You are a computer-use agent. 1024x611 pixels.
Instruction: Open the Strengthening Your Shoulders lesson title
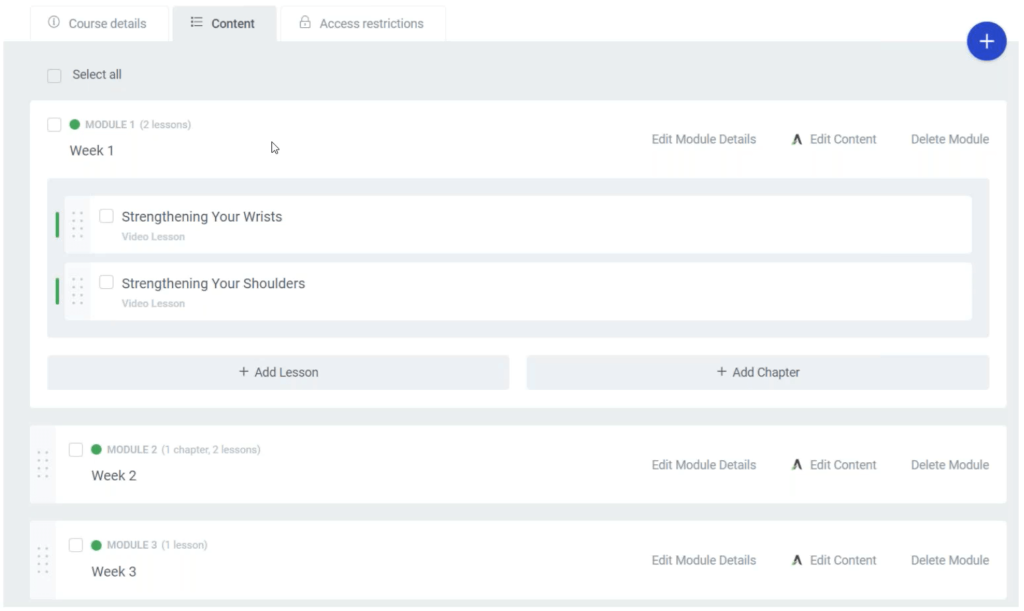(213, 283)
